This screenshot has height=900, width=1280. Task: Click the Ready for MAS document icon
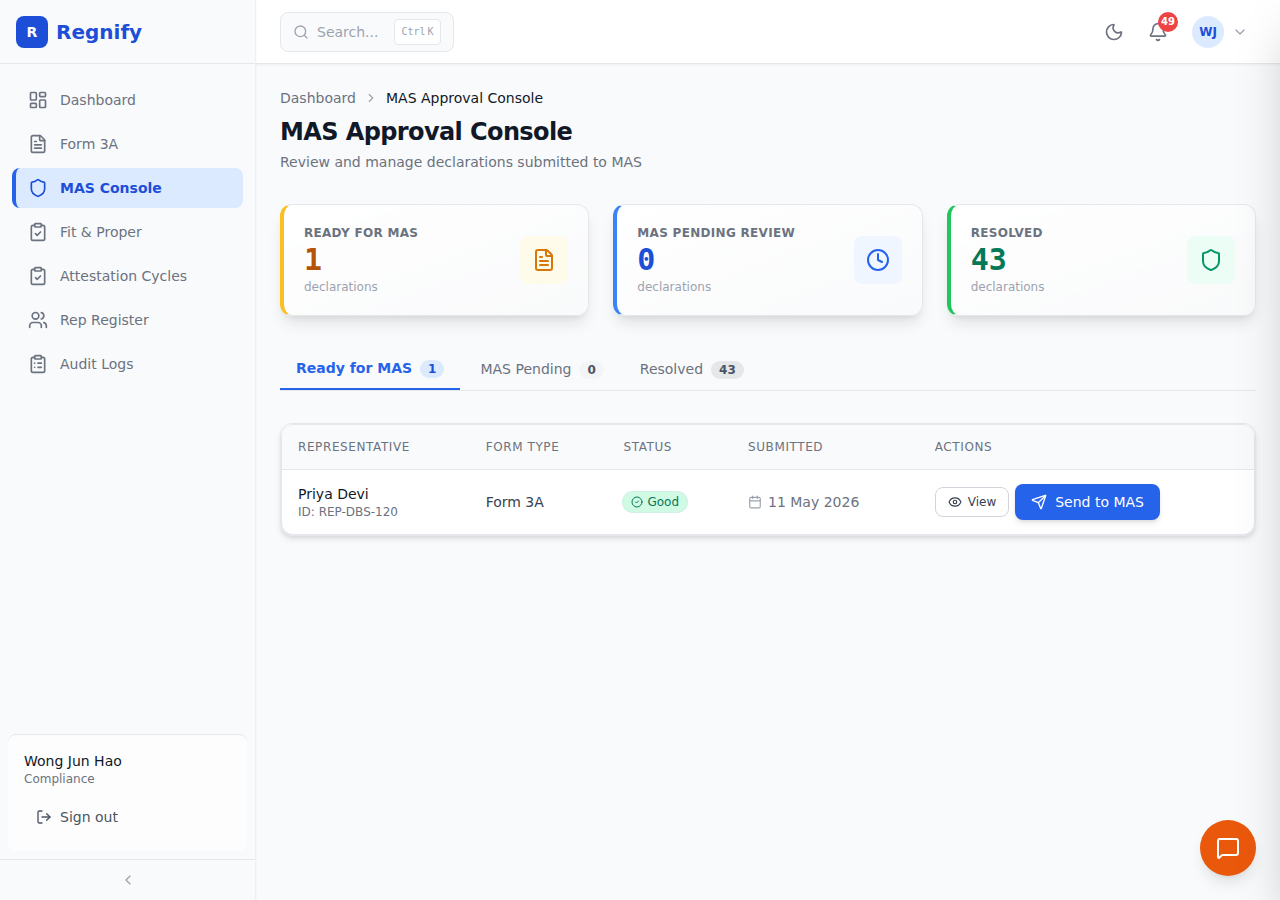pyautogui.click(x=544, y=260)
